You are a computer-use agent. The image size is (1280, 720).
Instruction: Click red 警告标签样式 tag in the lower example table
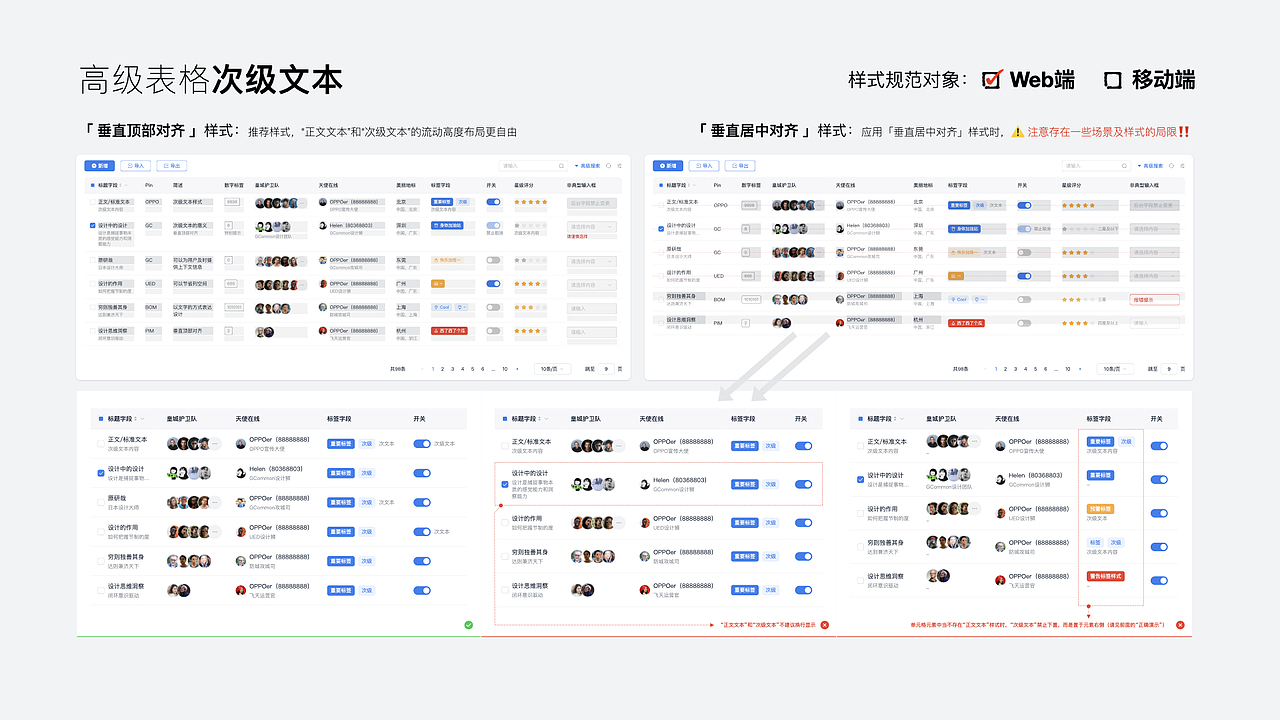(x=1106, y=576)
